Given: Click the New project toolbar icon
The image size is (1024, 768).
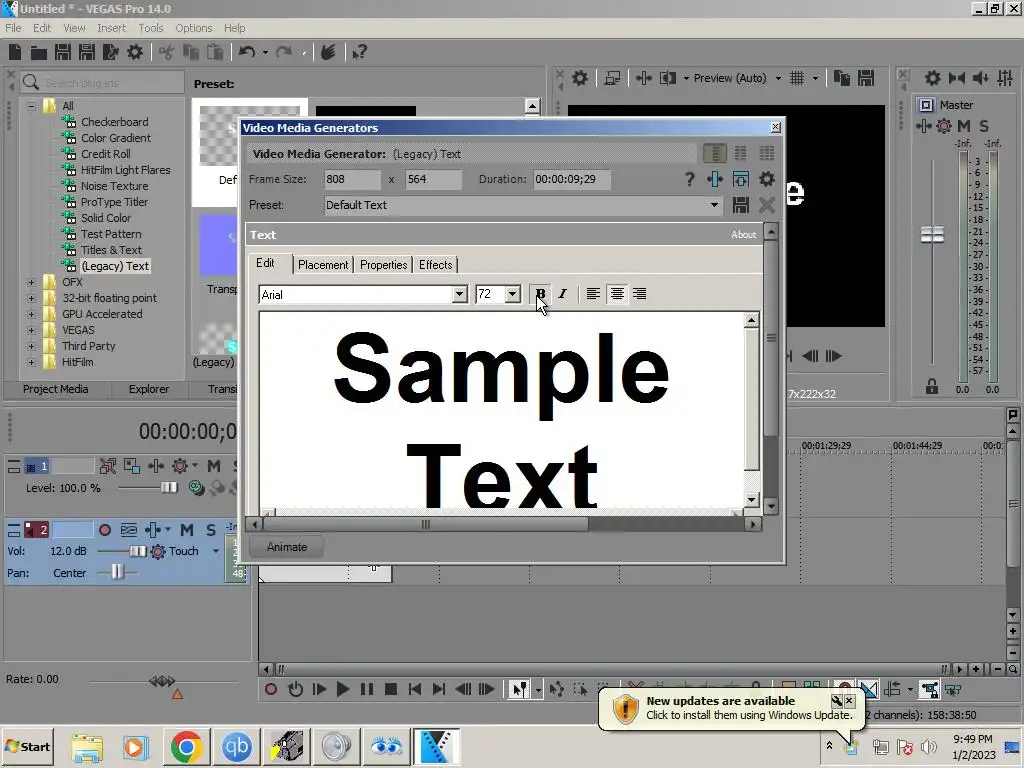Looking at the screenshot, I should click(x=15, y=52).
